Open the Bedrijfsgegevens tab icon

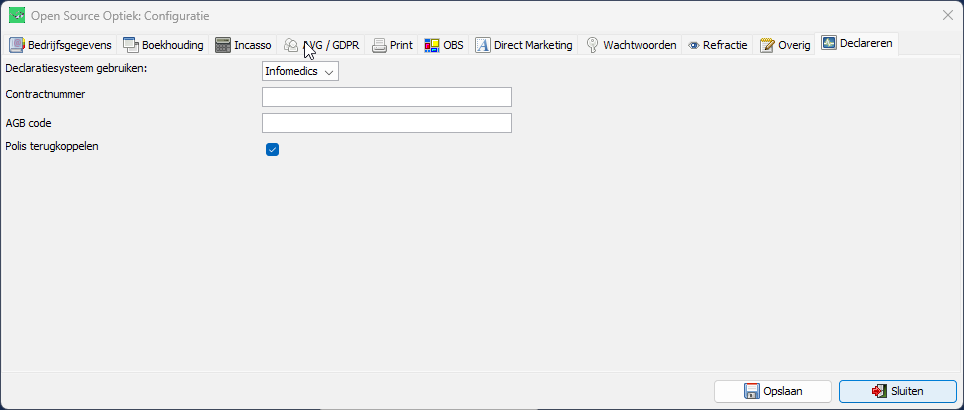pos(17,45)
